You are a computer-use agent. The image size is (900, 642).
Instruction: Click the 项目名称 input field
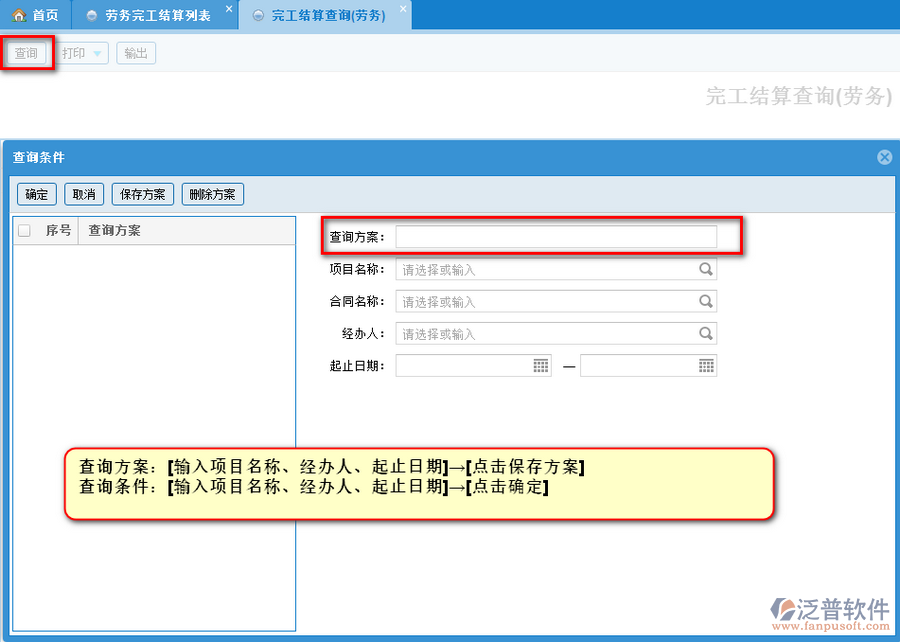click(x=545, y=269)
